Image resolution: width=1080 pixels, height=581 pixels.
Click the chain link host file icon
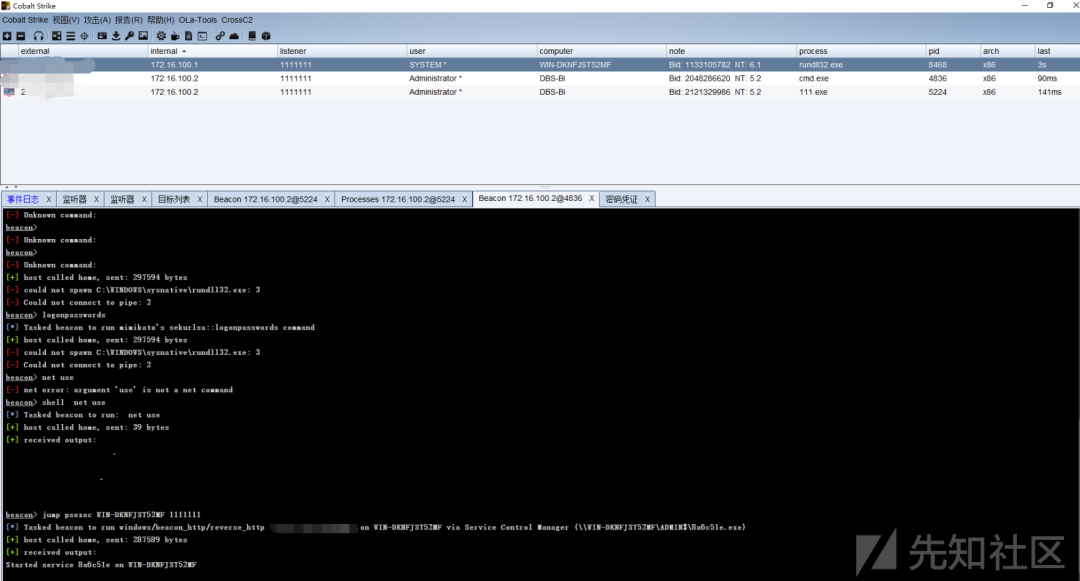[x=220, y=36]
